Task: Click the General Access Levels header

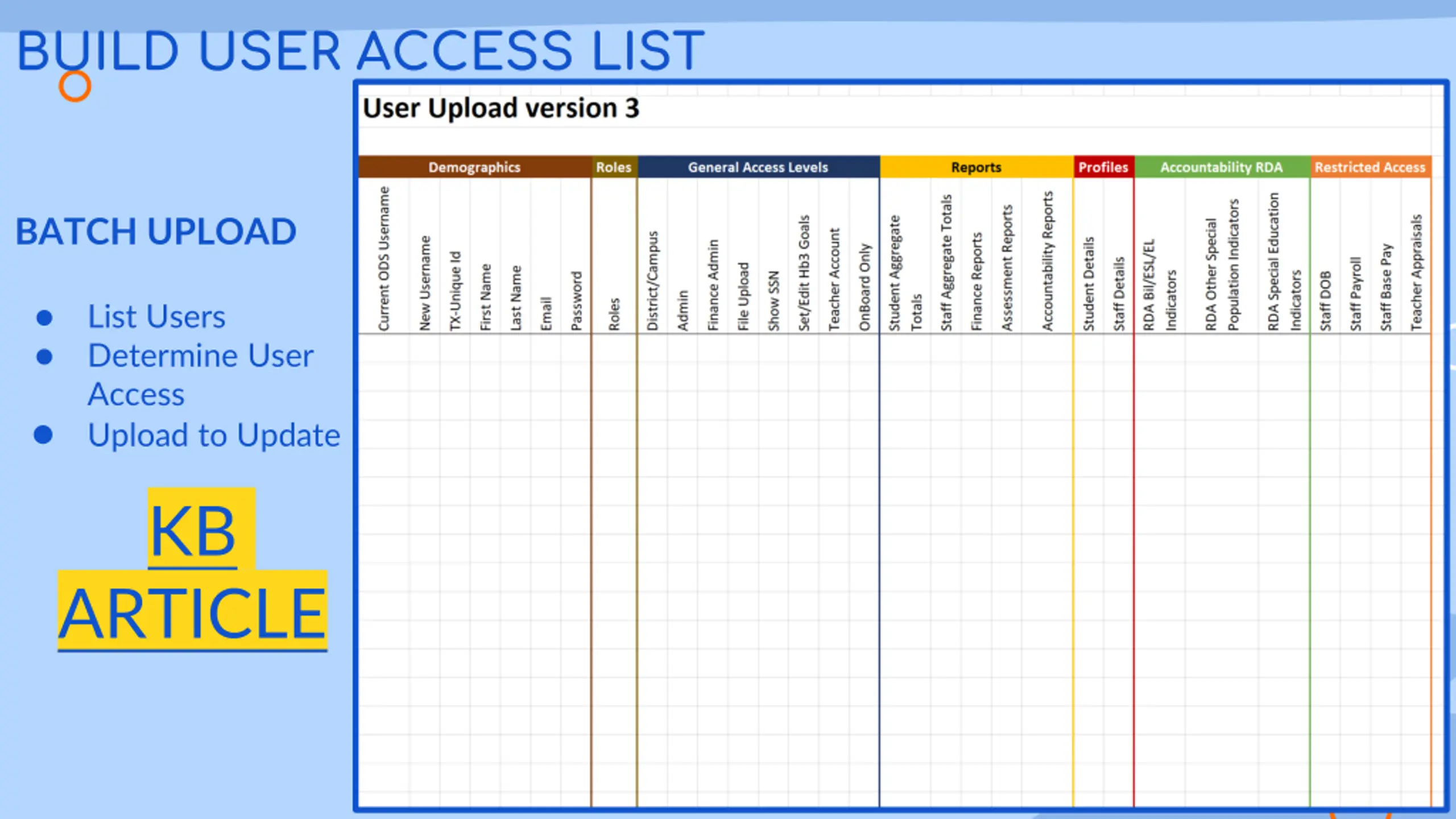Action: pos(758,167)
